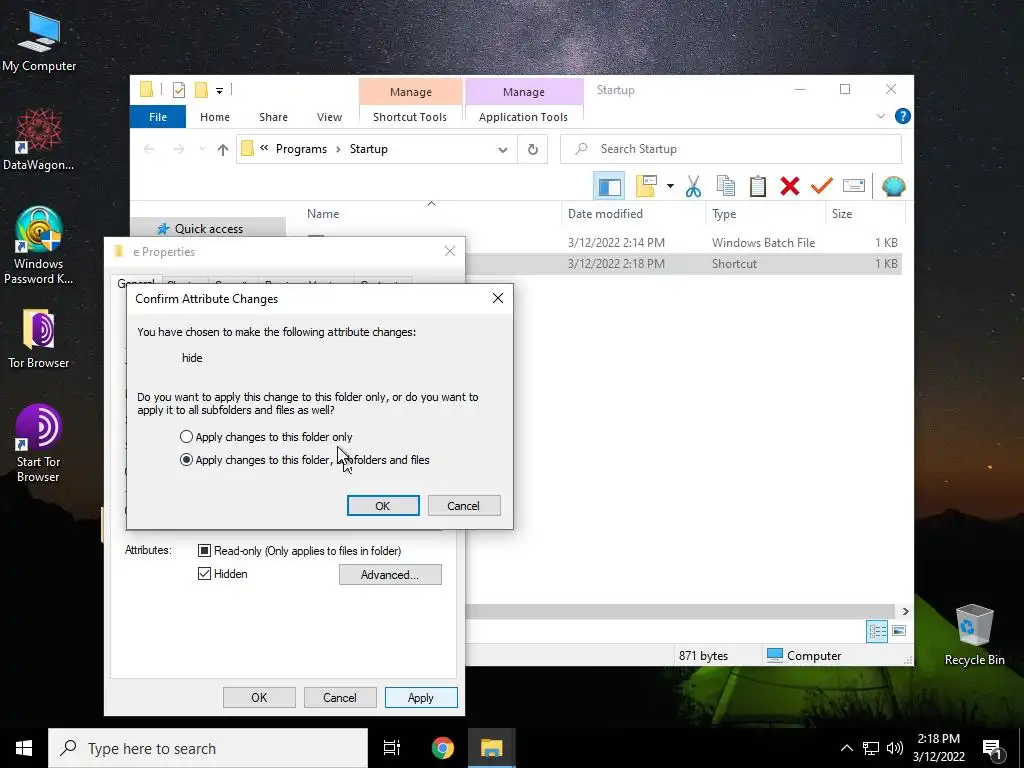Image resolution: width=1024 pixels, height=768 pixels.
Task: Click Cancel in the Properties dialog
Action: pos(340,697)
